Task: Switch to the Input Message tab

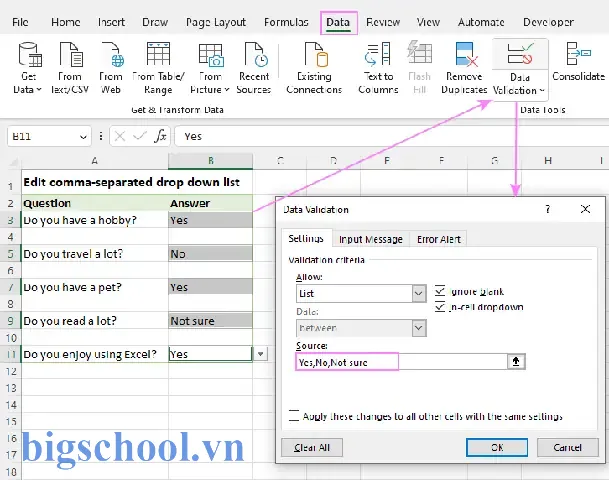Action: [x=371, y=239]
